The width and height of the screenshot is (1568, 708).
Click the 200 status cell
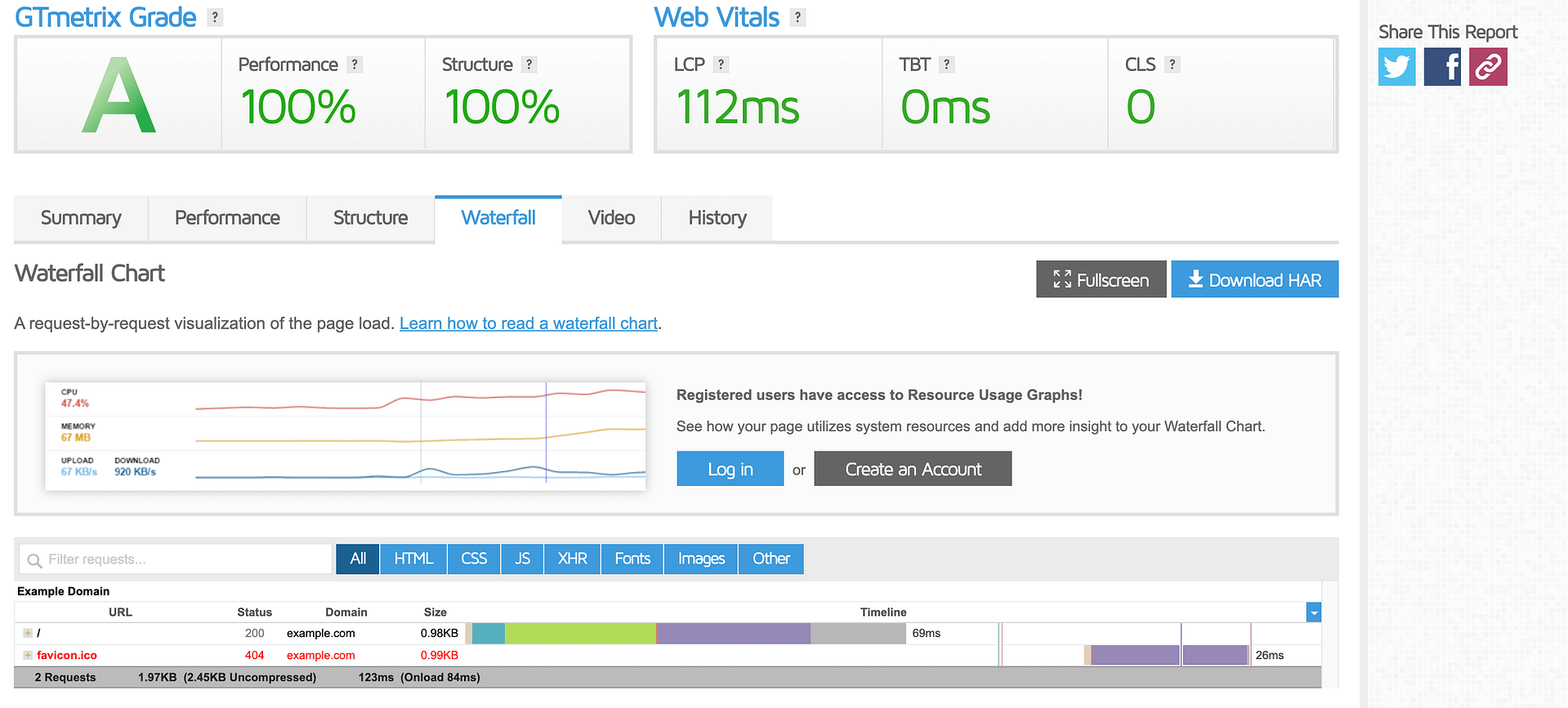[x=255, y=633]
